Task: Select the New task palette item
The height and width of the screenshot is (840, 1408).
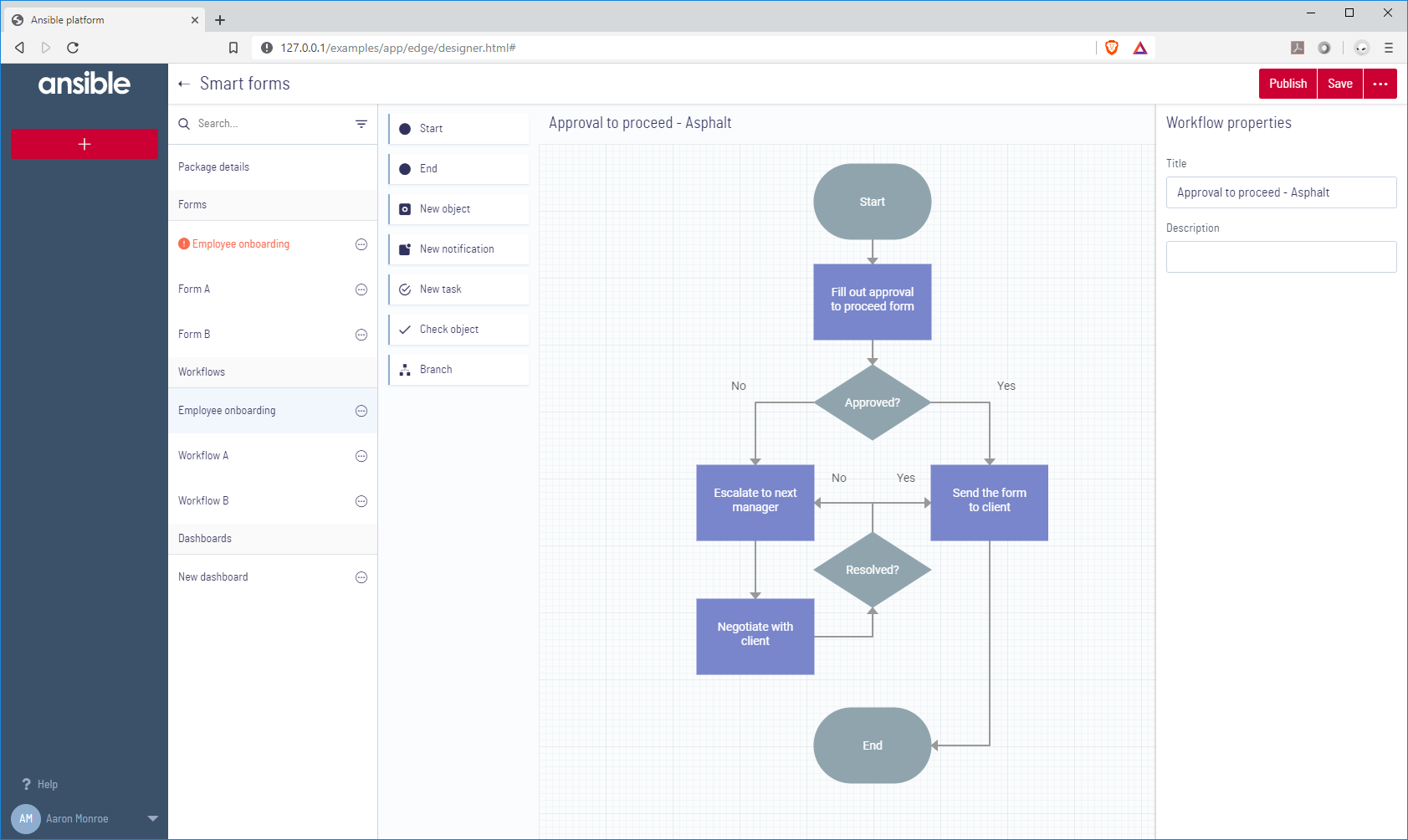Action: coord(458,289)
